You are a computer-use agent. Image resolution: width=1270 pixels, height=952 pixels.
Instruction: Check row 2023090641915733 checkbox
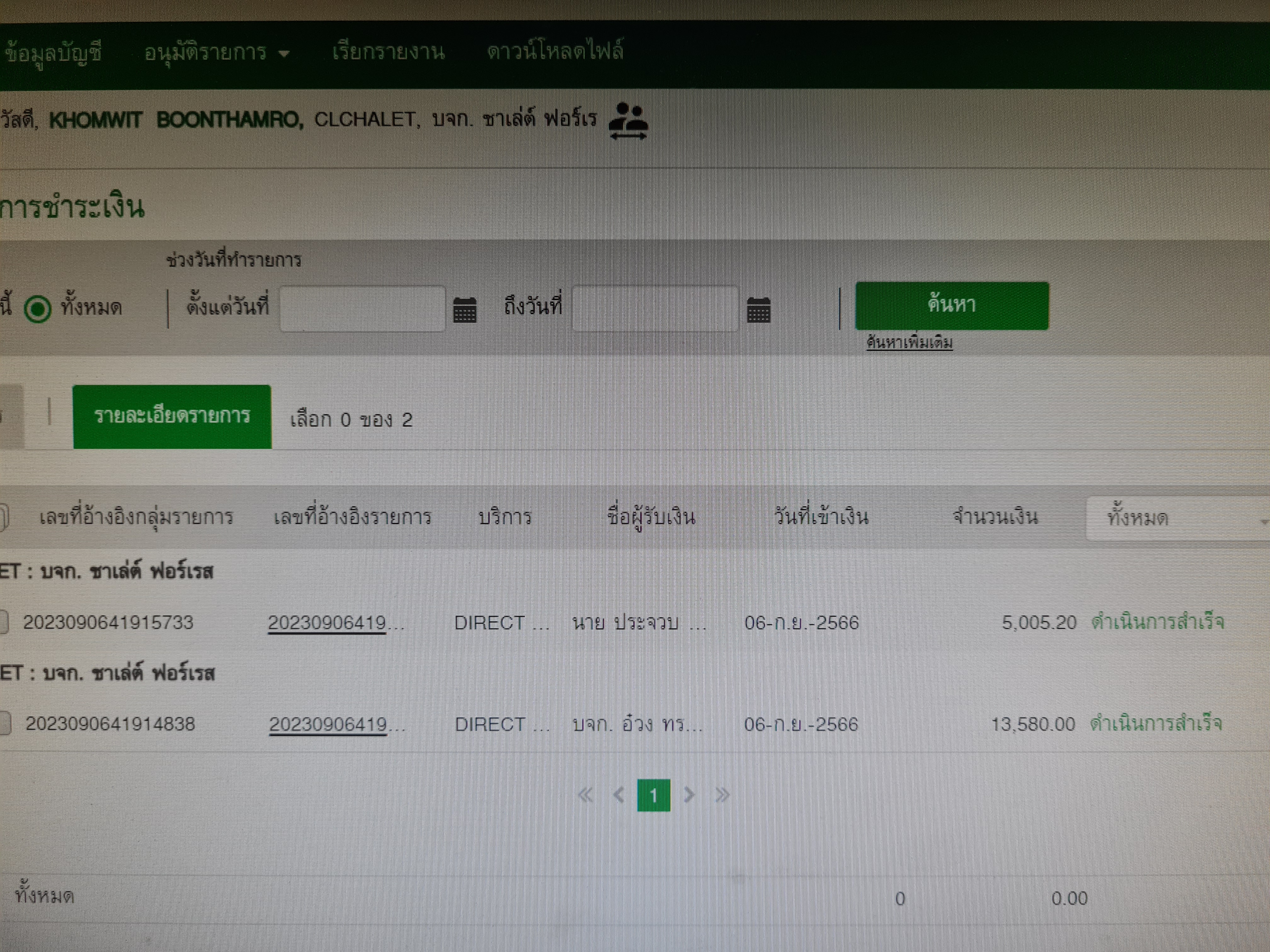point(3,623)
